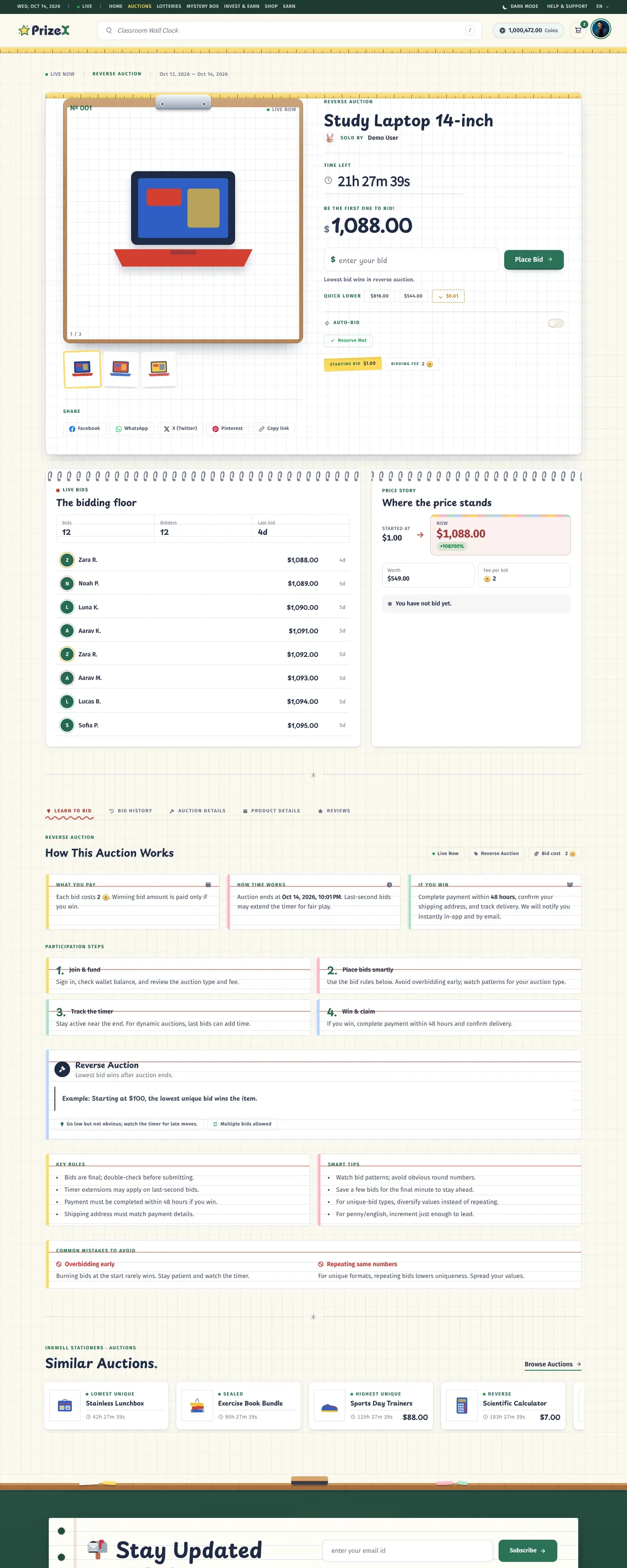Share on Facebook
Screen dimensions: 627x1568
tap(84, 429)
